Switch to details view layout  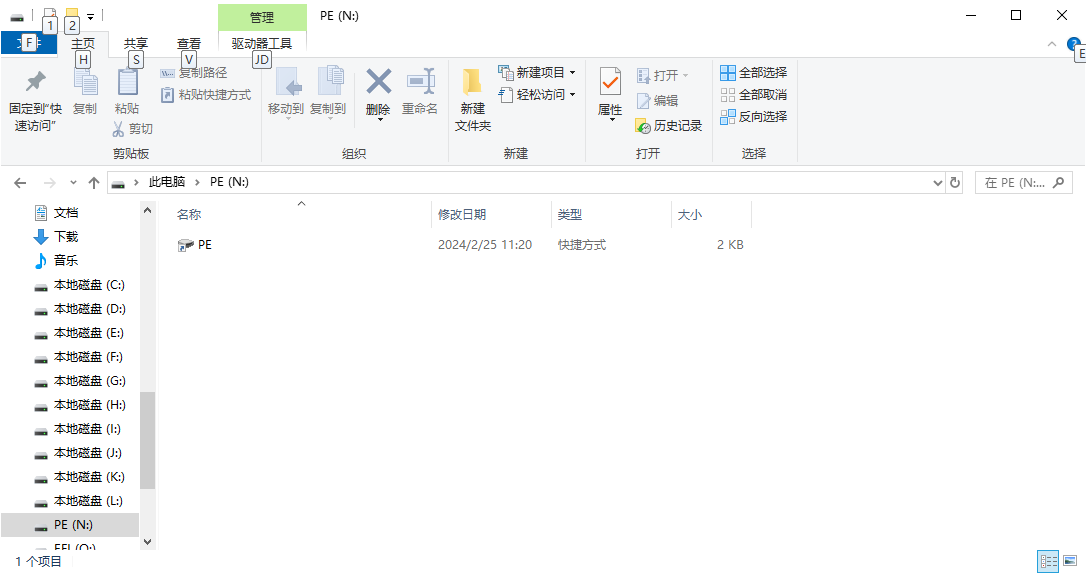point(1048,561)
